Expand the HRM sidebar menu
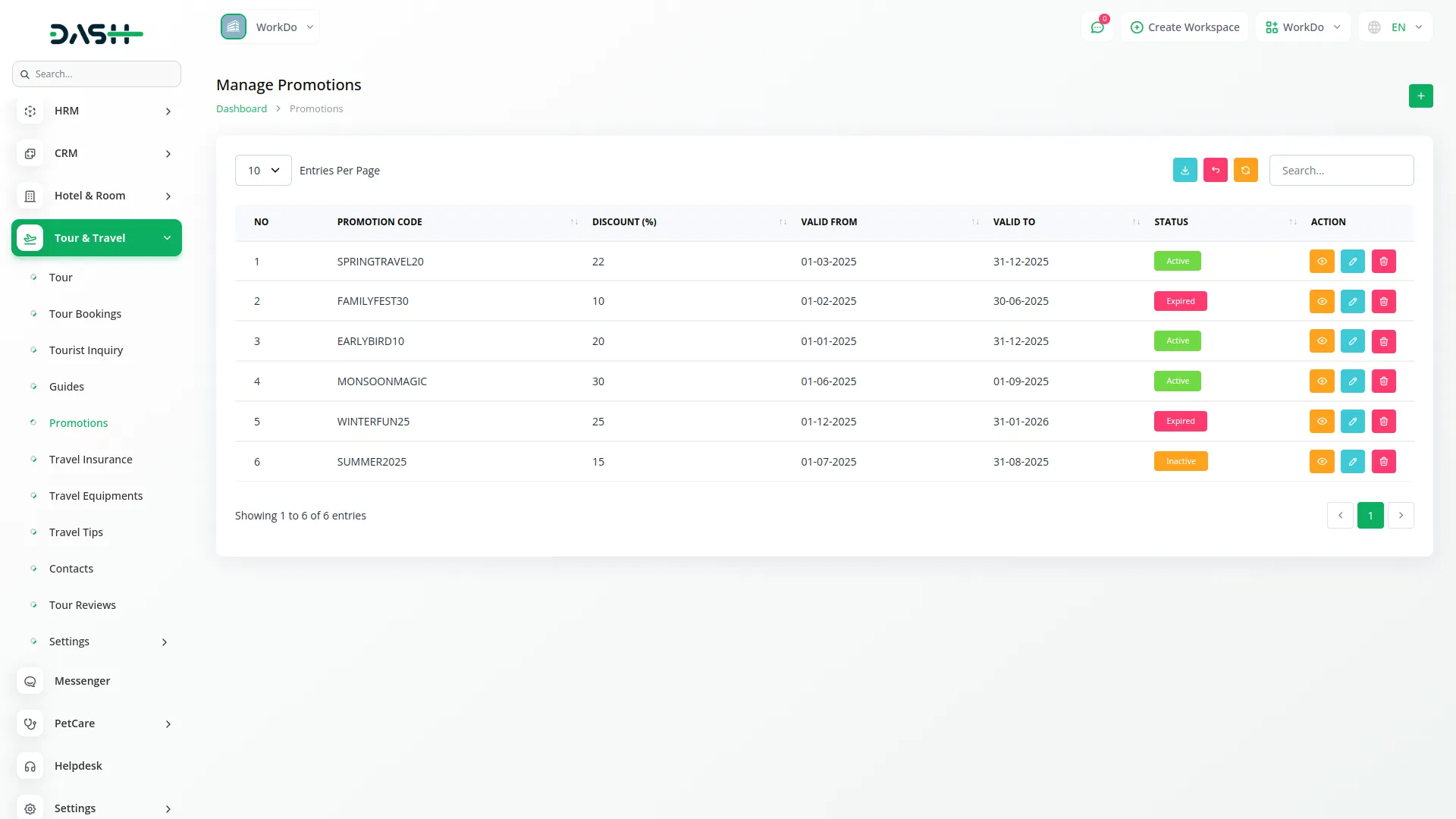 (96, 111)
